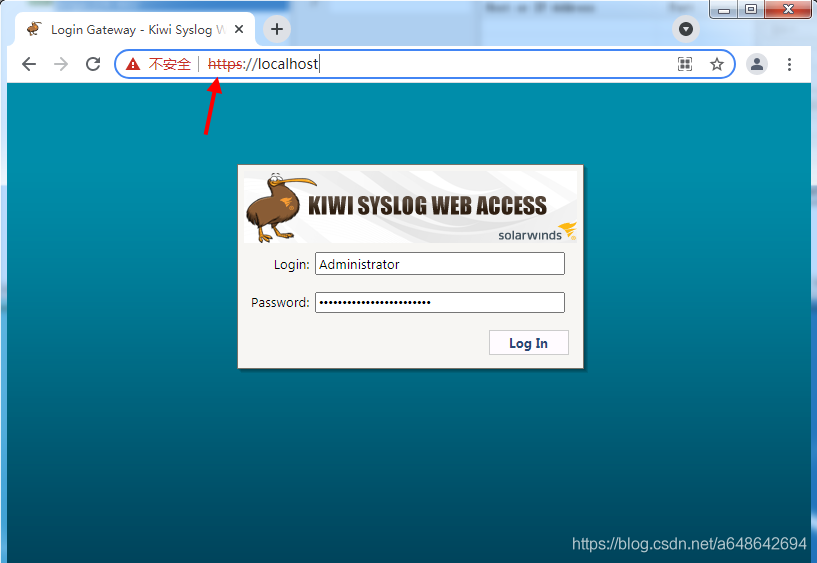Click the 不安全 security label

point(170,64)
